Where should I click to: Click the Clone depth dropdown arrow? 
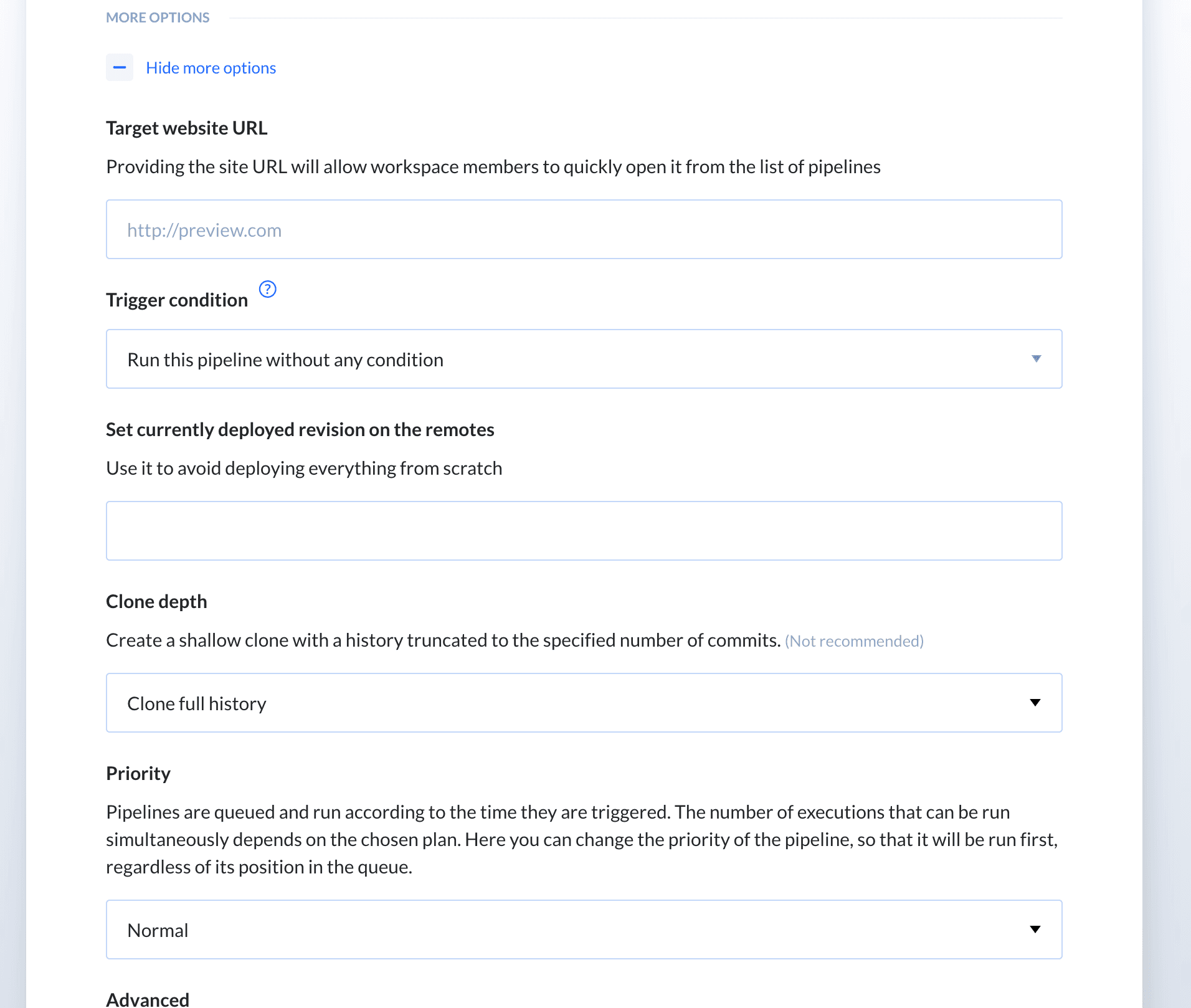tap(1035, 703)
